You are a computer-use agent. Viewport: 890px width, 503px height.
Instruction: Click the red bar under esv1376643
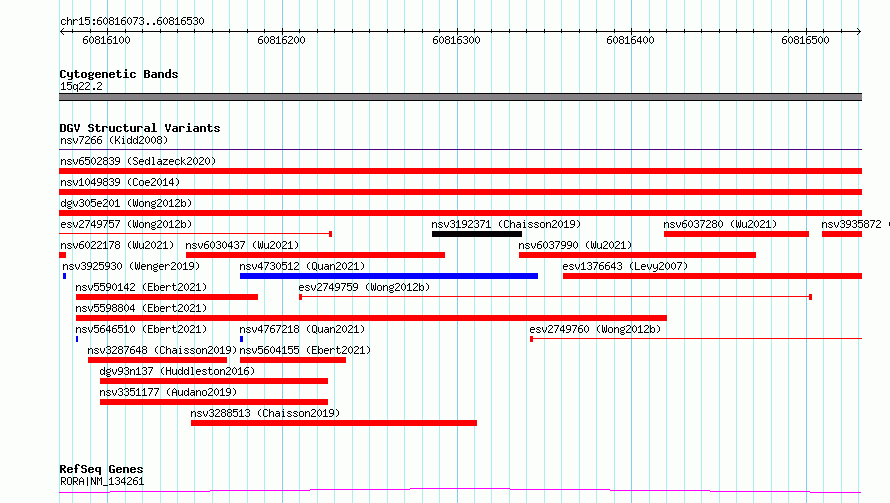pos(712,276)
